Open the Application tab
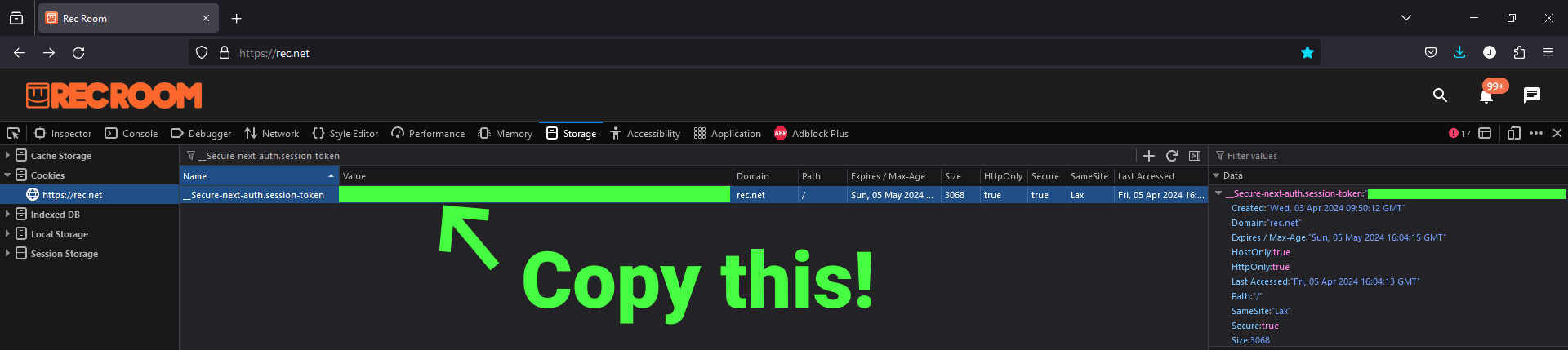The image size is (1568, 350). 728,133
